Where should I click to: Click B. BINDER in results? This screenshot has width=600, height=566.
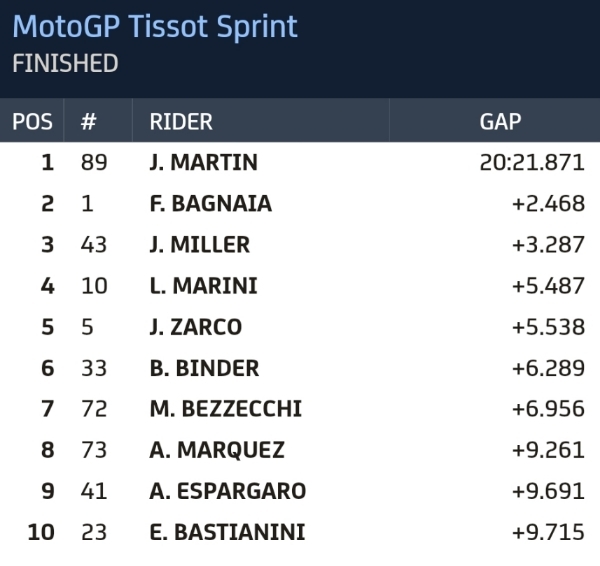[204, 368]
